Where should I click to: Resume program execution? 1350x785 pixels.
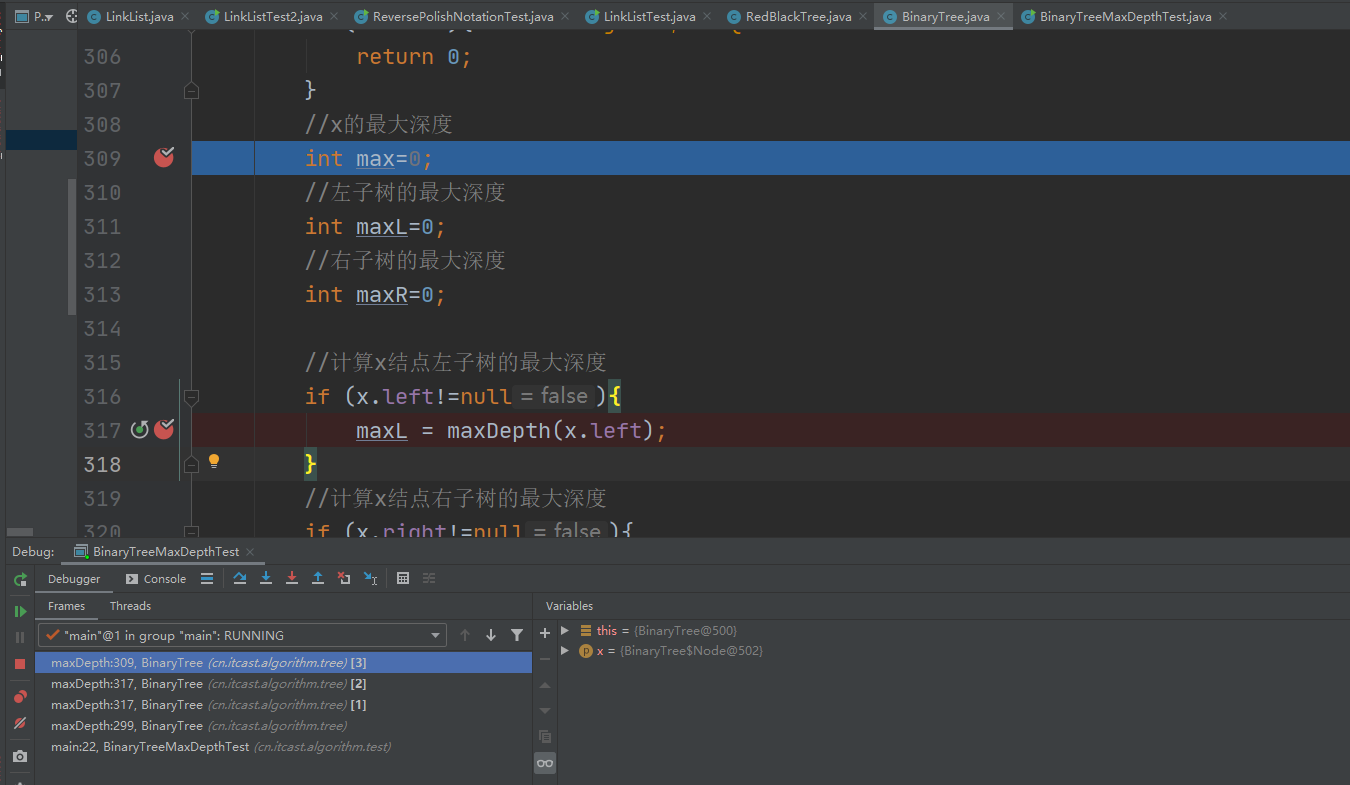(x=20, y=611)
